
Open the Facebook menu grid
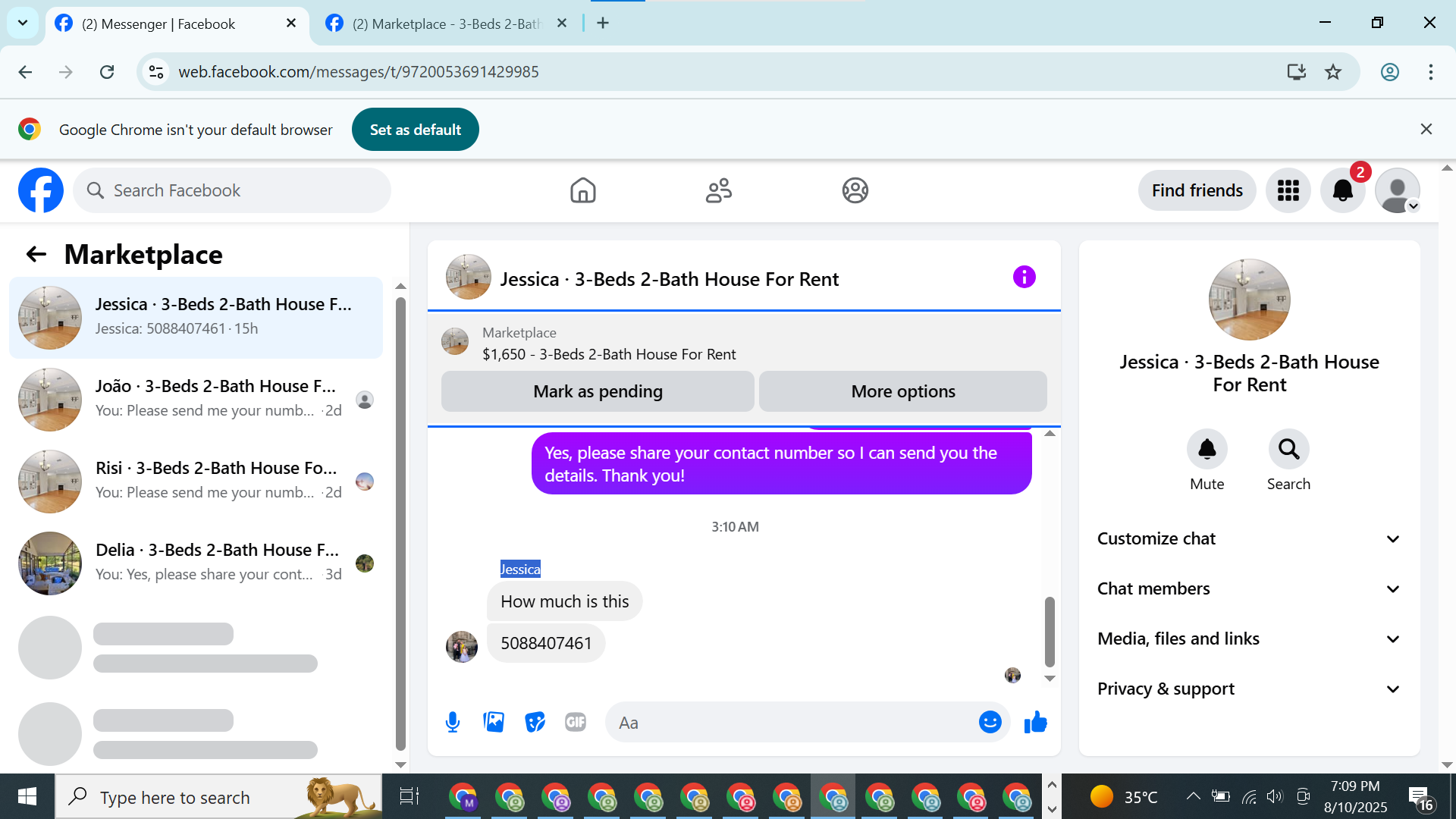click(x=1288, y=190)
